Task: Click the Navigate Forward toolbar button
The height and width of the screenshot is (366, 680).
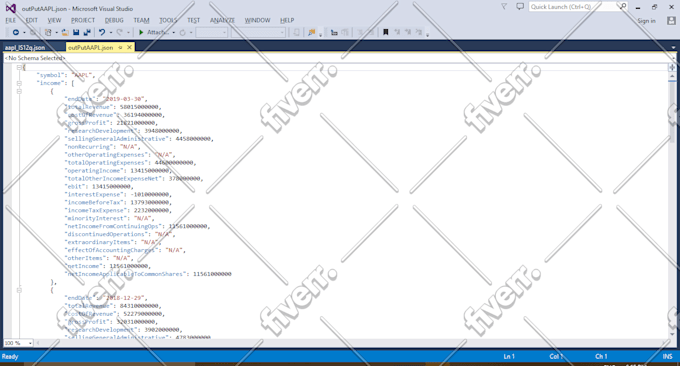Action: 33,33
